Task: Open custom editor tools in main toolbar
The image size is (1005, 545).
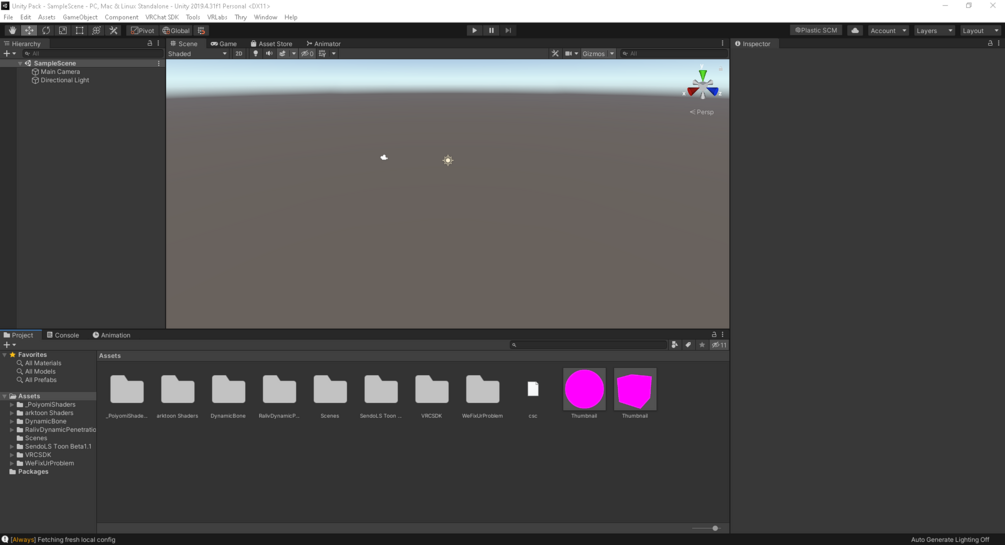Action: pyautogui.click(x=113, y=30)
